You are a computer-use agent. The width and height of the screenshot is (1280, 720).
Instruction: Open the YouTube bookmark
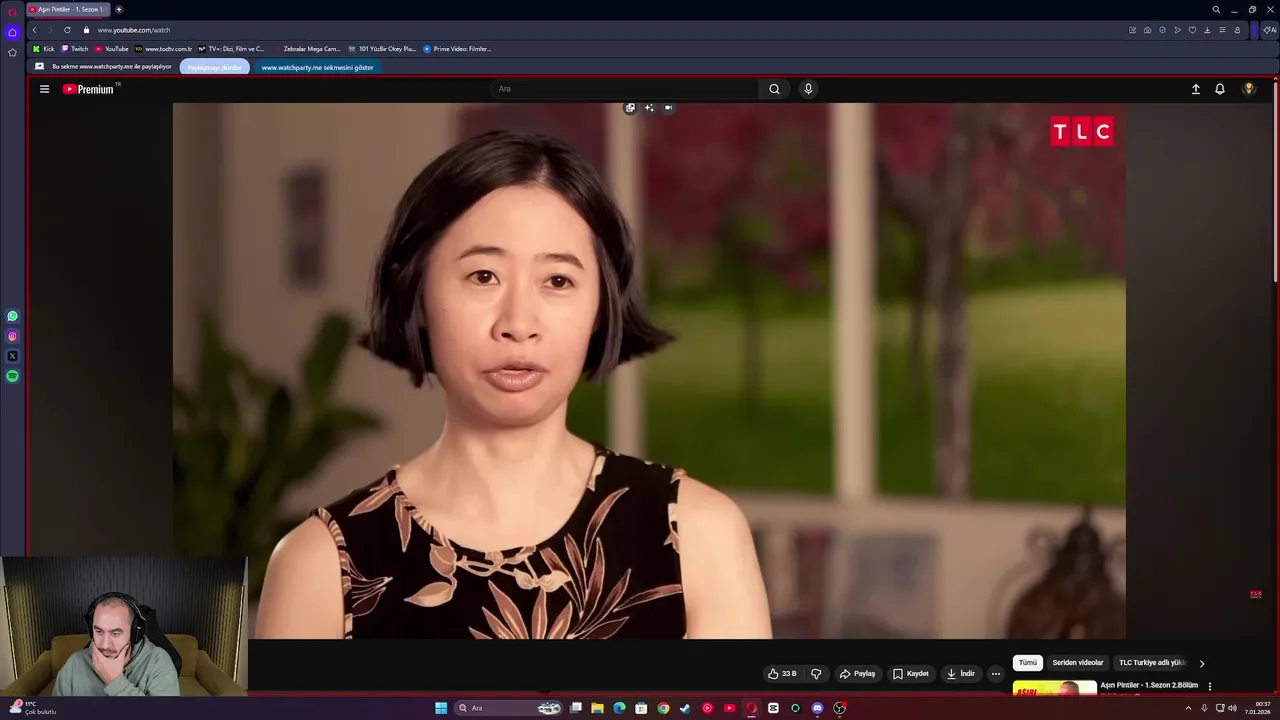[112, 49]
